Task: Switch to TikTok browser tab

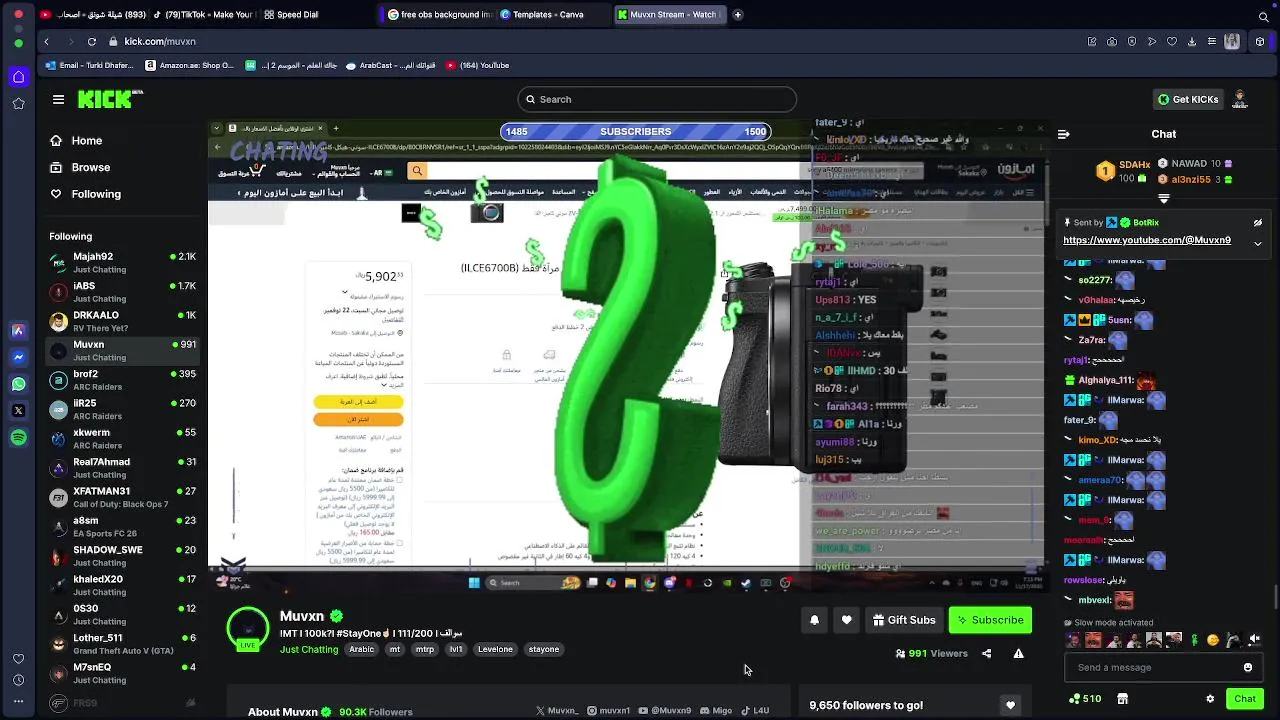Action: (203, 15)
